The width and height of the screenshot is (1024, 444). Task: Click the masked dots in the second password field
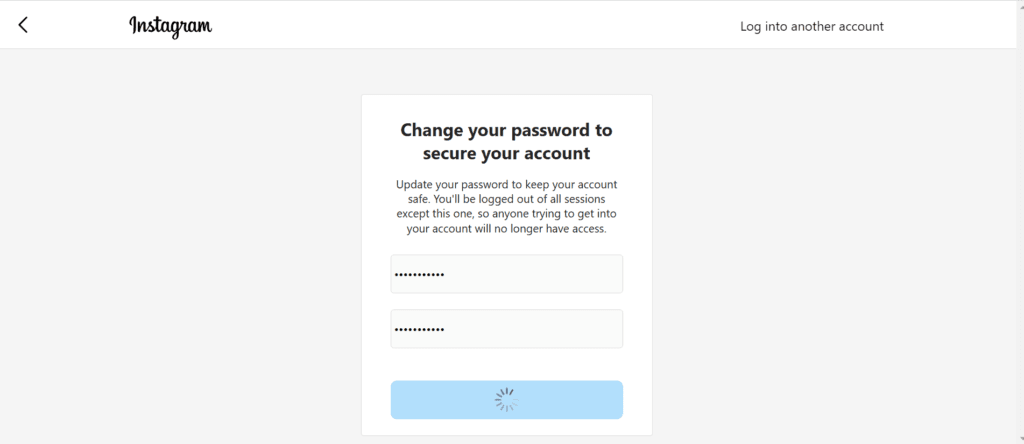(x=420, y=330)
